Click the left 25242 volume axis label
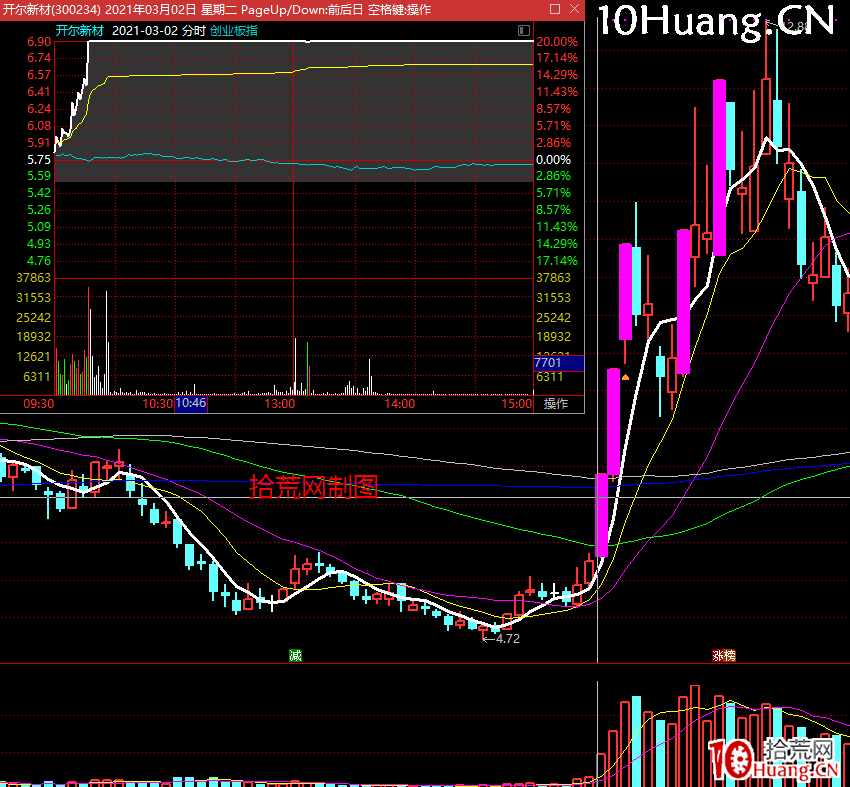 [34, 318]
